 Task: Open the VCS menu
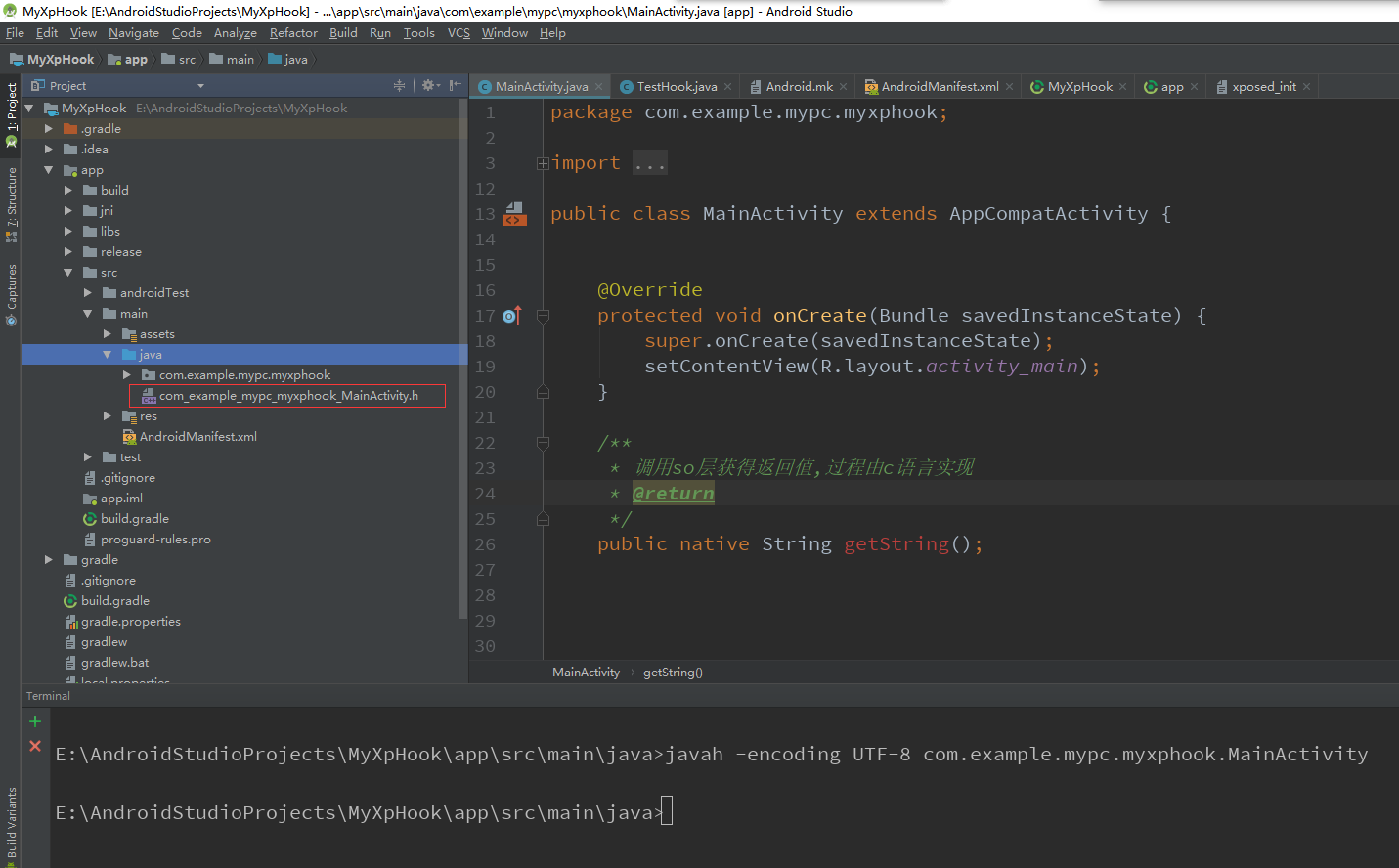click(x=459, y=33)
